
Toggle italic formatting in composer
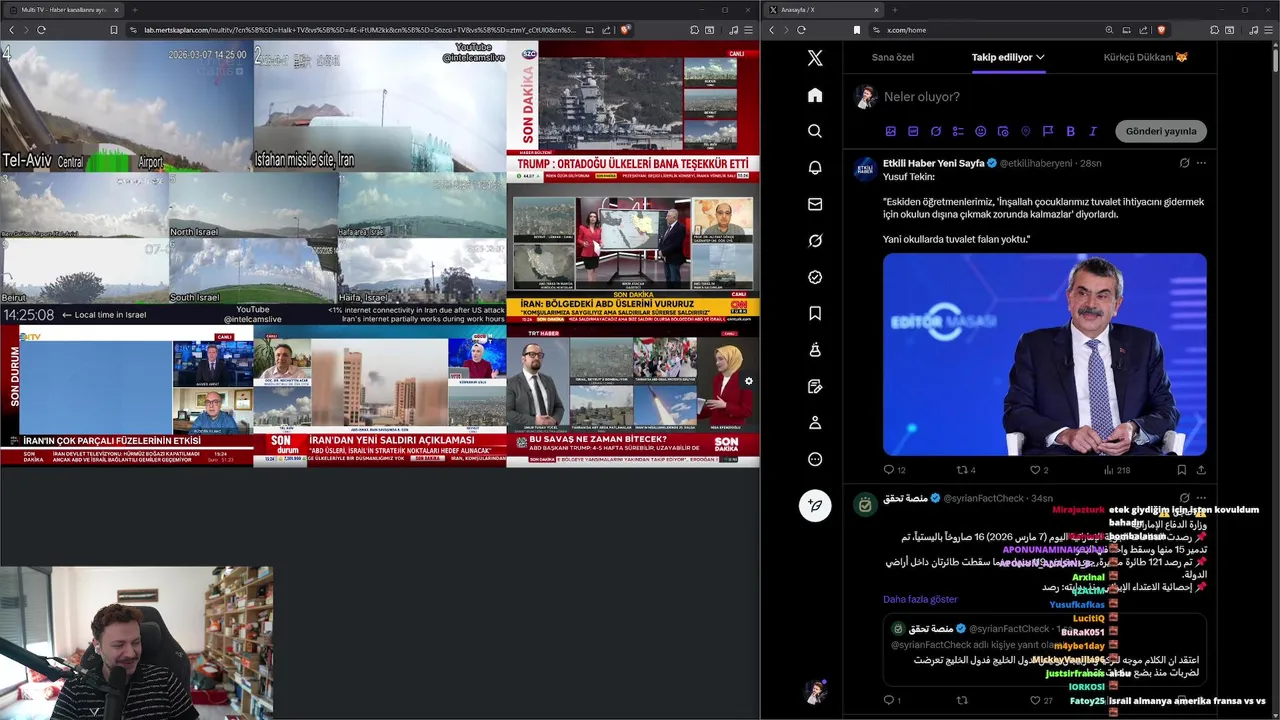click(1093, 131)
